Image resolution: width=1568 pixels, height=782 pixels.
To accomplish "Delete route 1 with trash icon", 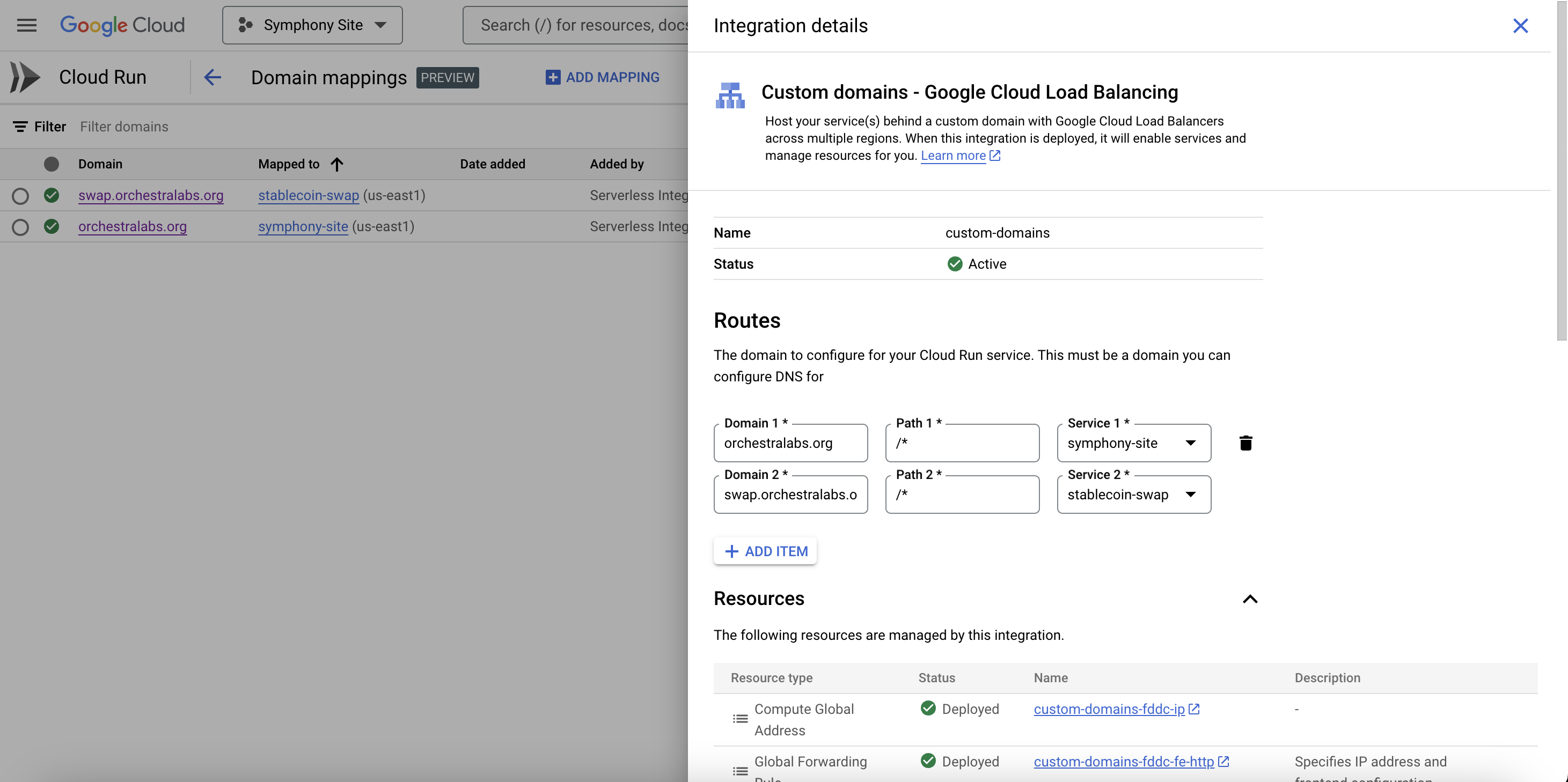I will click(1245, 443).
